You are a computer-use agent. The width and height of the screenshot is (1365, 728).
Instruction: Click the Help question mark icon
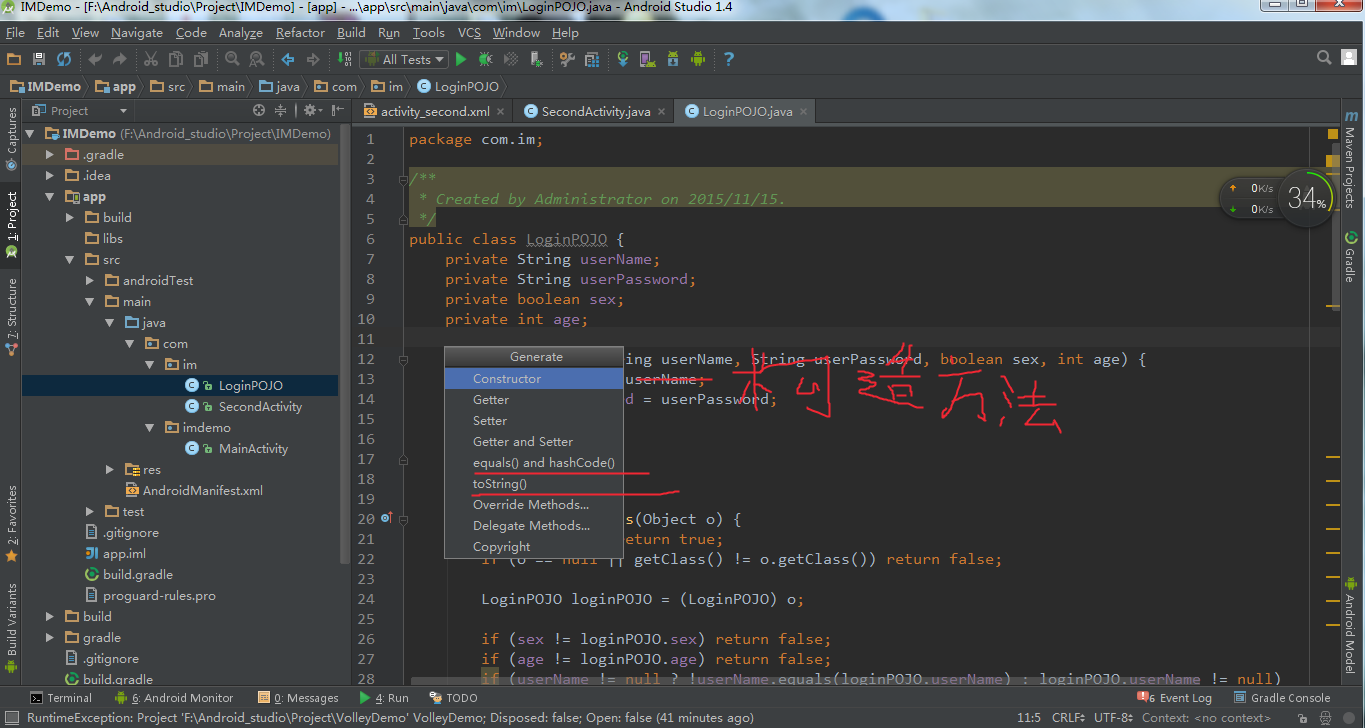729,60
